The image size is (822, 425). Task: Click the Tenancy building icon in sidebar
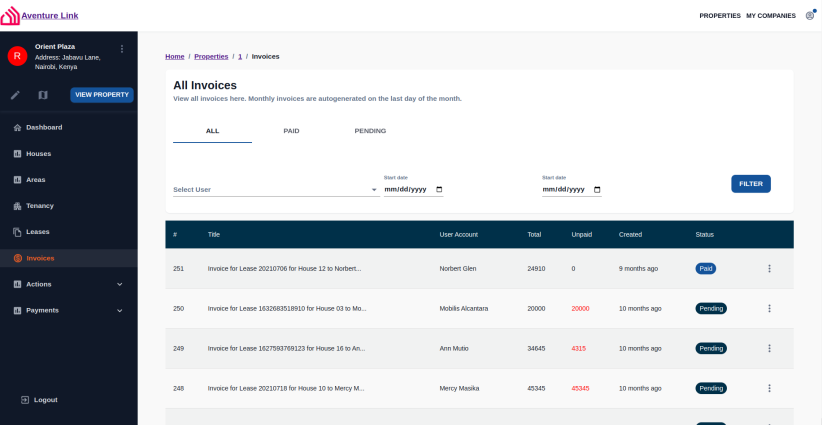click(x=17, y=206)
